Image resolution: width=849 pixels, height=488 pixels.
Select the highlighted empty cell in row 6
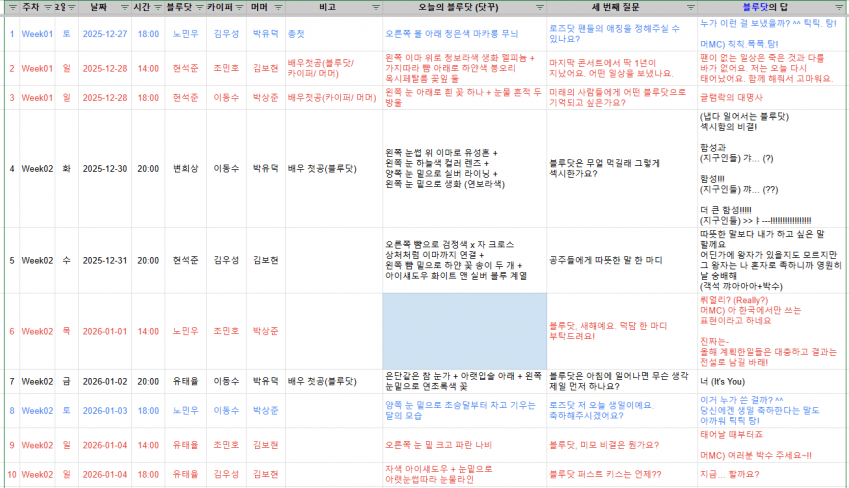[465, 331]
